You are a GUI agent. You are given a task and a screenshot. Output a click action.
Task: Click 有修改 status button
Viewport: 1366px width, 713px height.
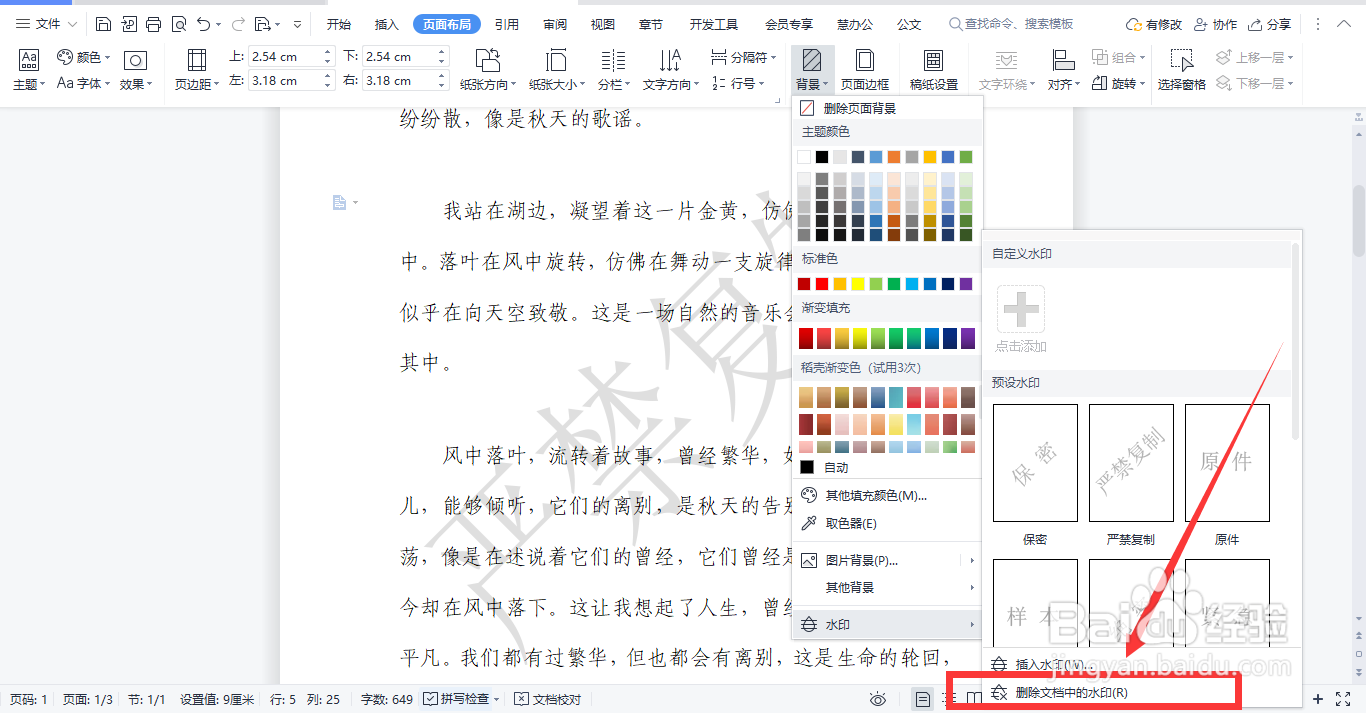pos(1154,24)
